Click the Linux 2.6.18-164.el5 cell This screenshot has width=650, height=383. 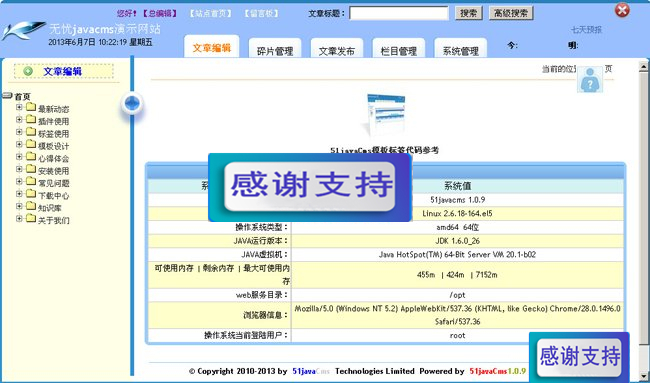point(458,213)
